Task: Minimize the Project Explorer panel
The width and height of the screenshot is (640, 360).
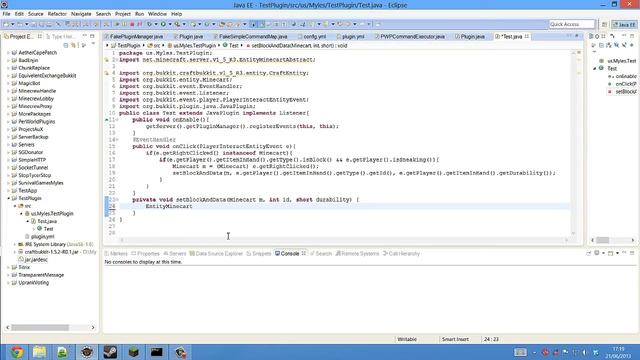Action: pyautogui.click(x=85, y=36)
